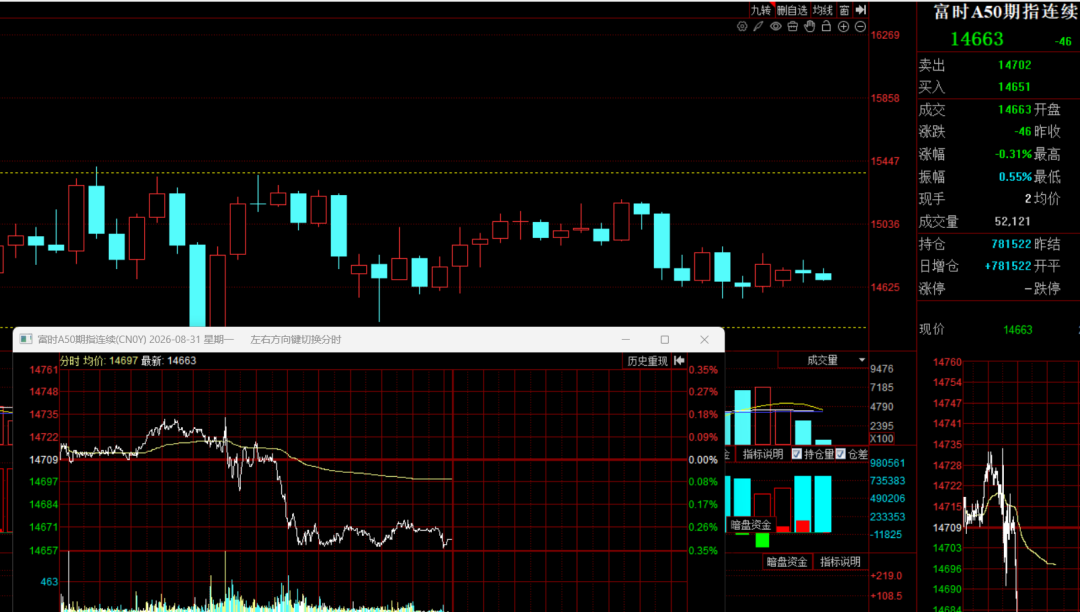Viewport: 1080px width, 612px height.
Task: Click the +219.0 axis label
Action: point(886,576)
